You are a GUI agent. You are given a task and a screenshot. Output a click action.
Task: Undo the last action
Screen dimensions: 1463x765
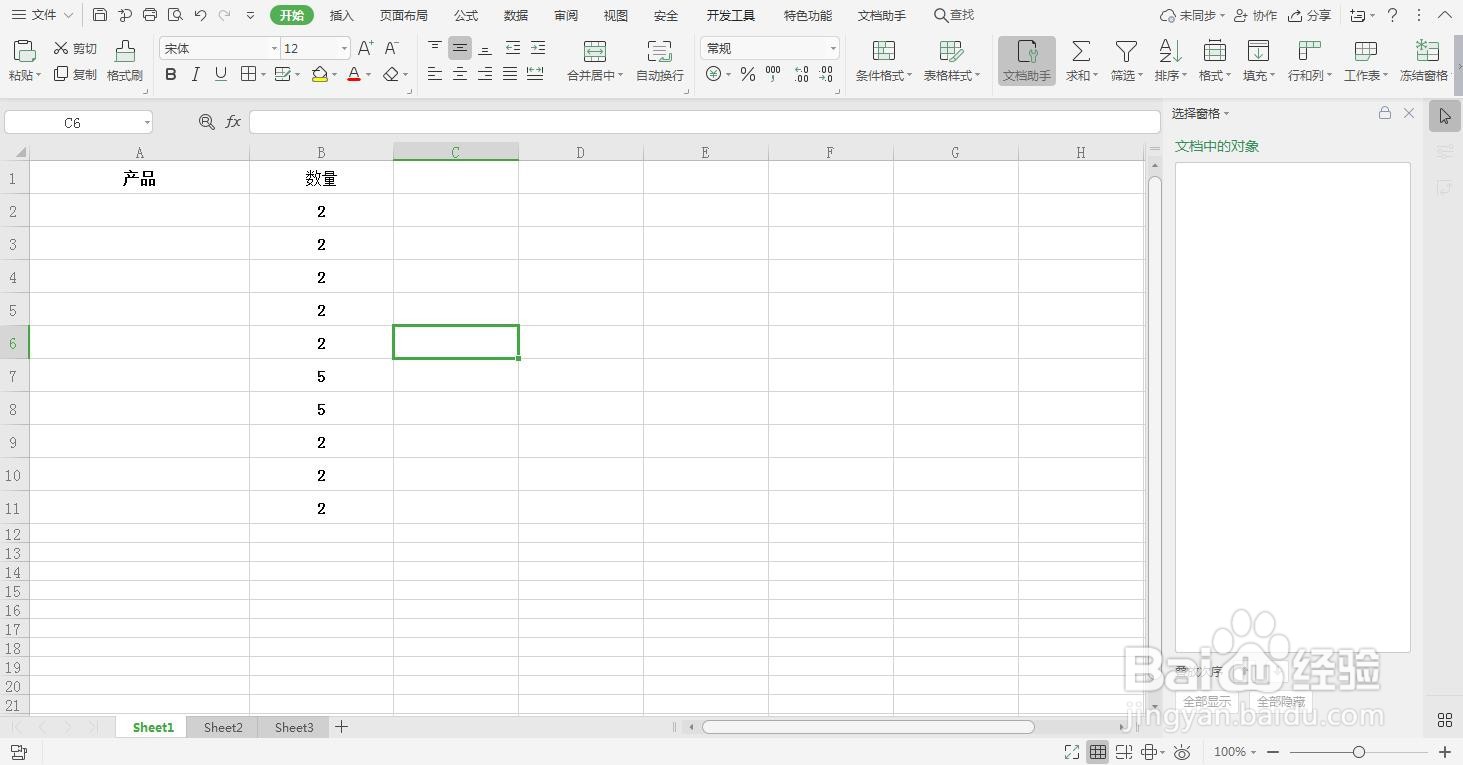200,15
